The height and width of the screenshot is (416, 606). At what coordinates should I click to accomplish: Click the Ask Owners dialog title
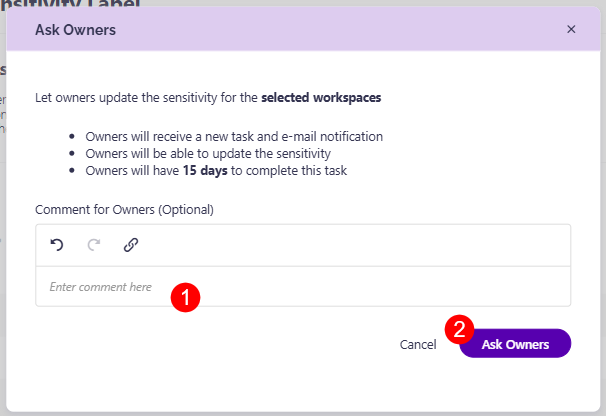coord(75,30)
